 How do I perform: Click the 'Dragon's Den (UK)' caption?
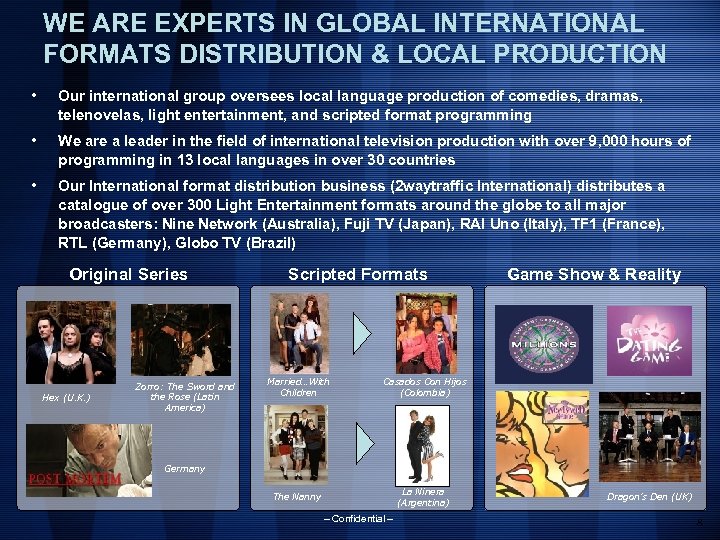pos(649,496)
